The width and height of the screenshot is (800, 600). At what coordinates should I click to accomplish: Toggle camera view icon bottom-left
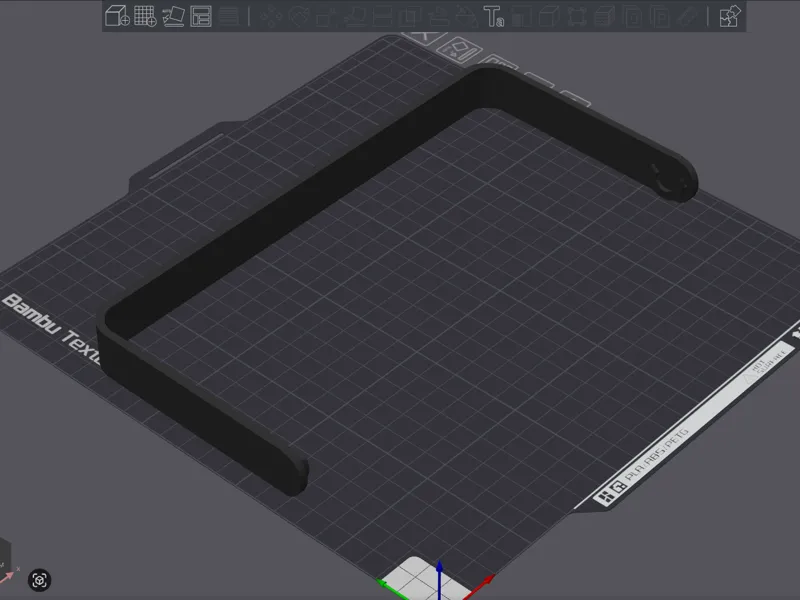coord(39,580)
